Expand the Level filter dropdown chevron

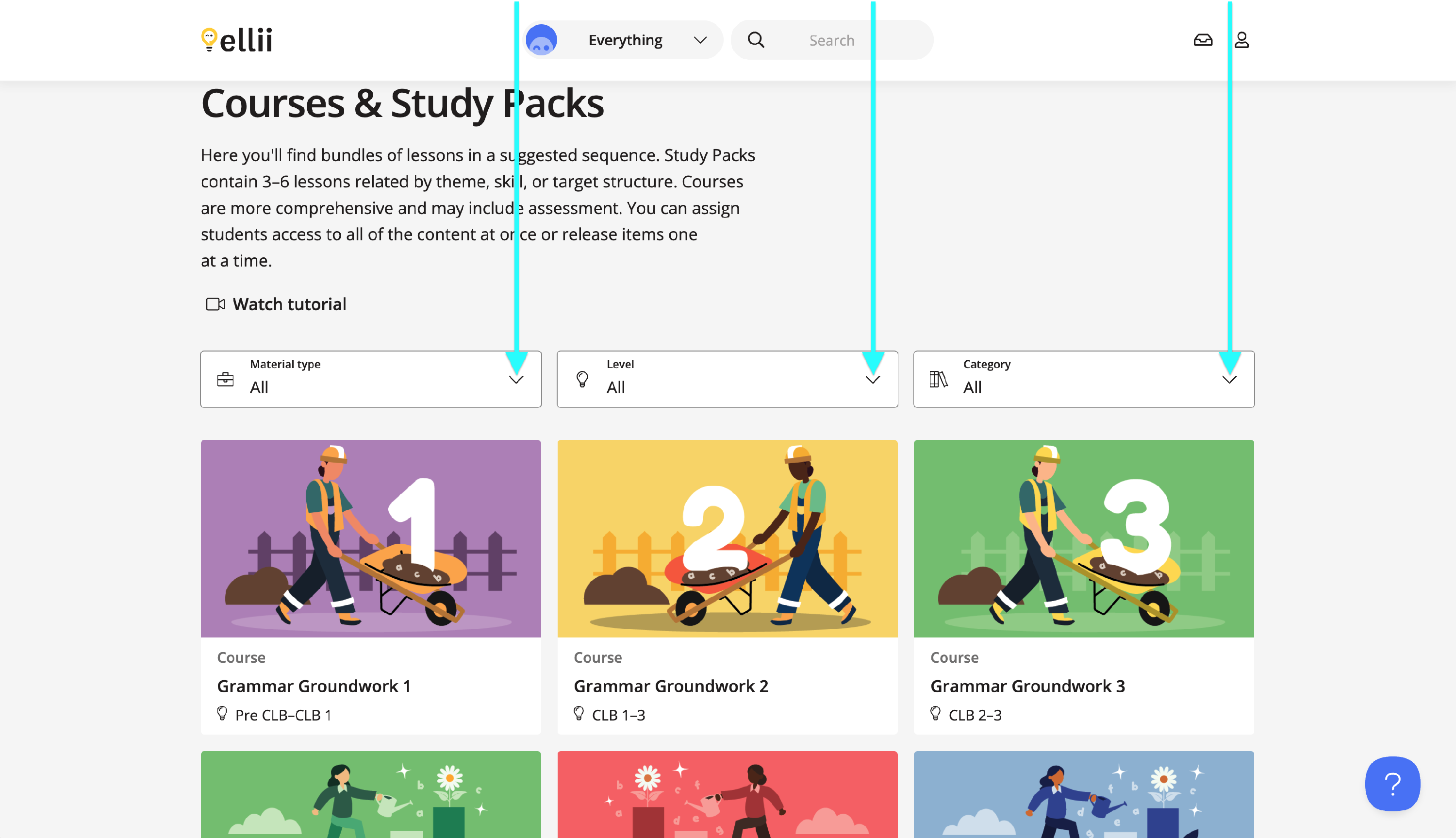pos(873,379)
